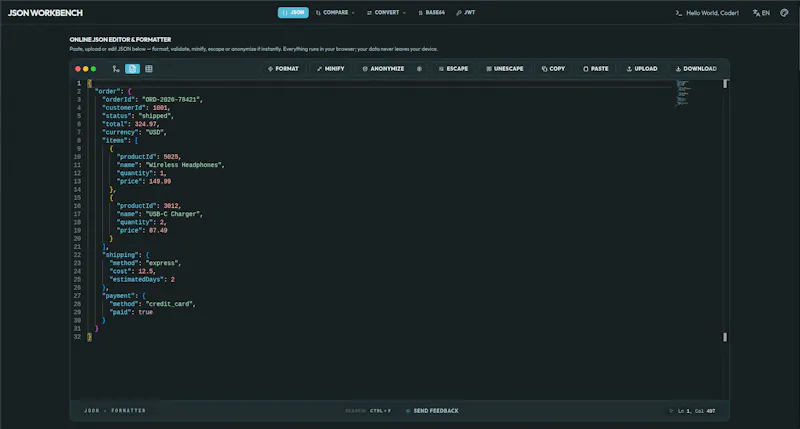Click the page heading Online JSON Editor & Formatter
800x429 pixels.
click(120, 39)
